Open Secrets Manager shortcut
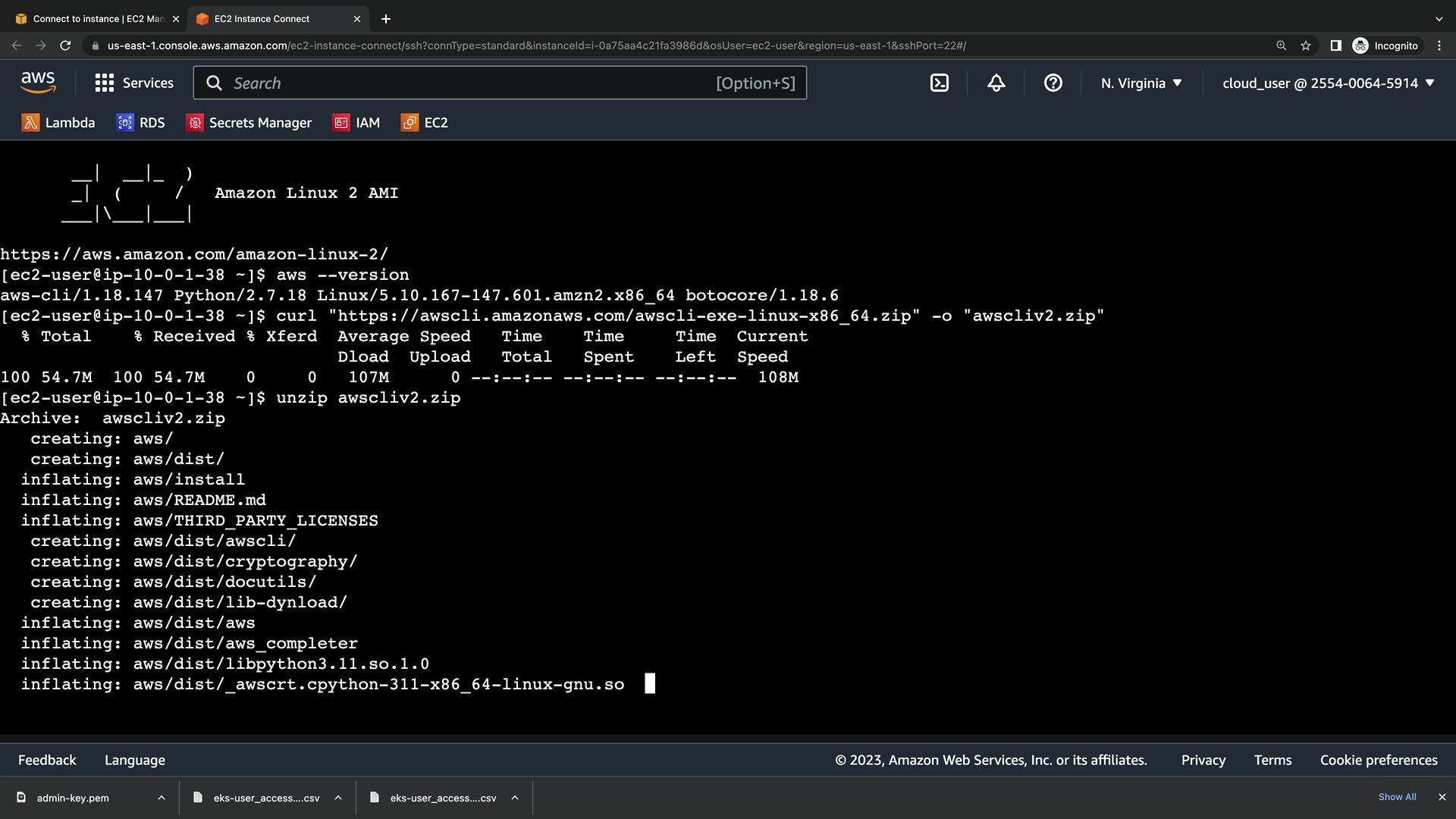 pyautogui.click(x=249, y=123)
